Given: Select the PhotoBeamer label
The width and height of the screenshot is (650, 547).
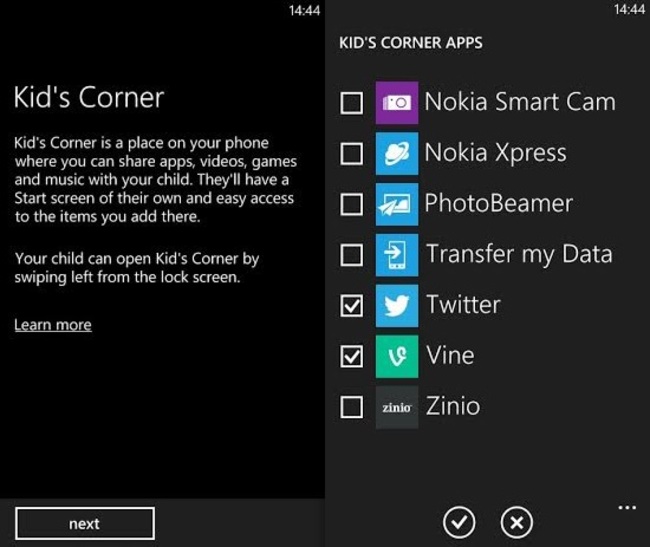Looking at the screenshot, I should point(499,203).
